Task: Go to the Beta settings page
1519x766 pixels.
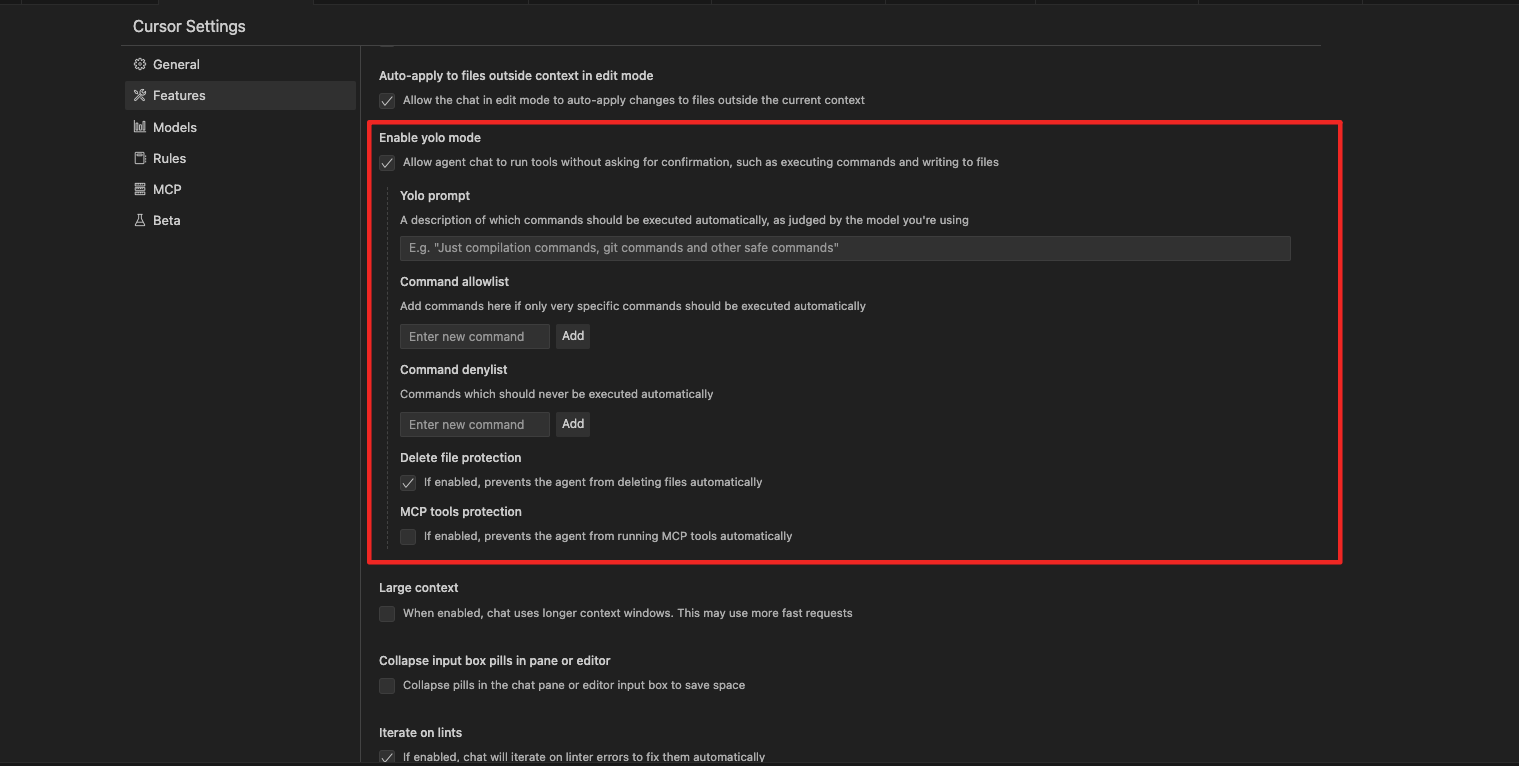Action: tap(166, 220)
